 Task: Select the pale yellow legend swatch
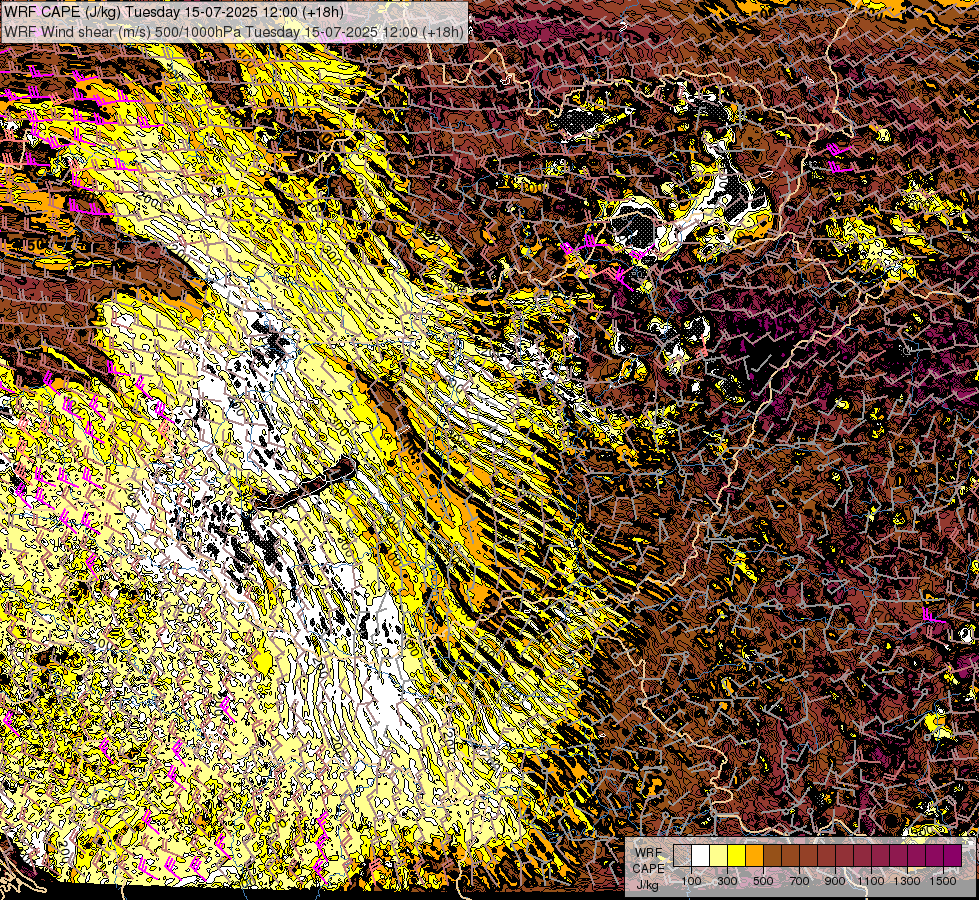coord(719,856)
